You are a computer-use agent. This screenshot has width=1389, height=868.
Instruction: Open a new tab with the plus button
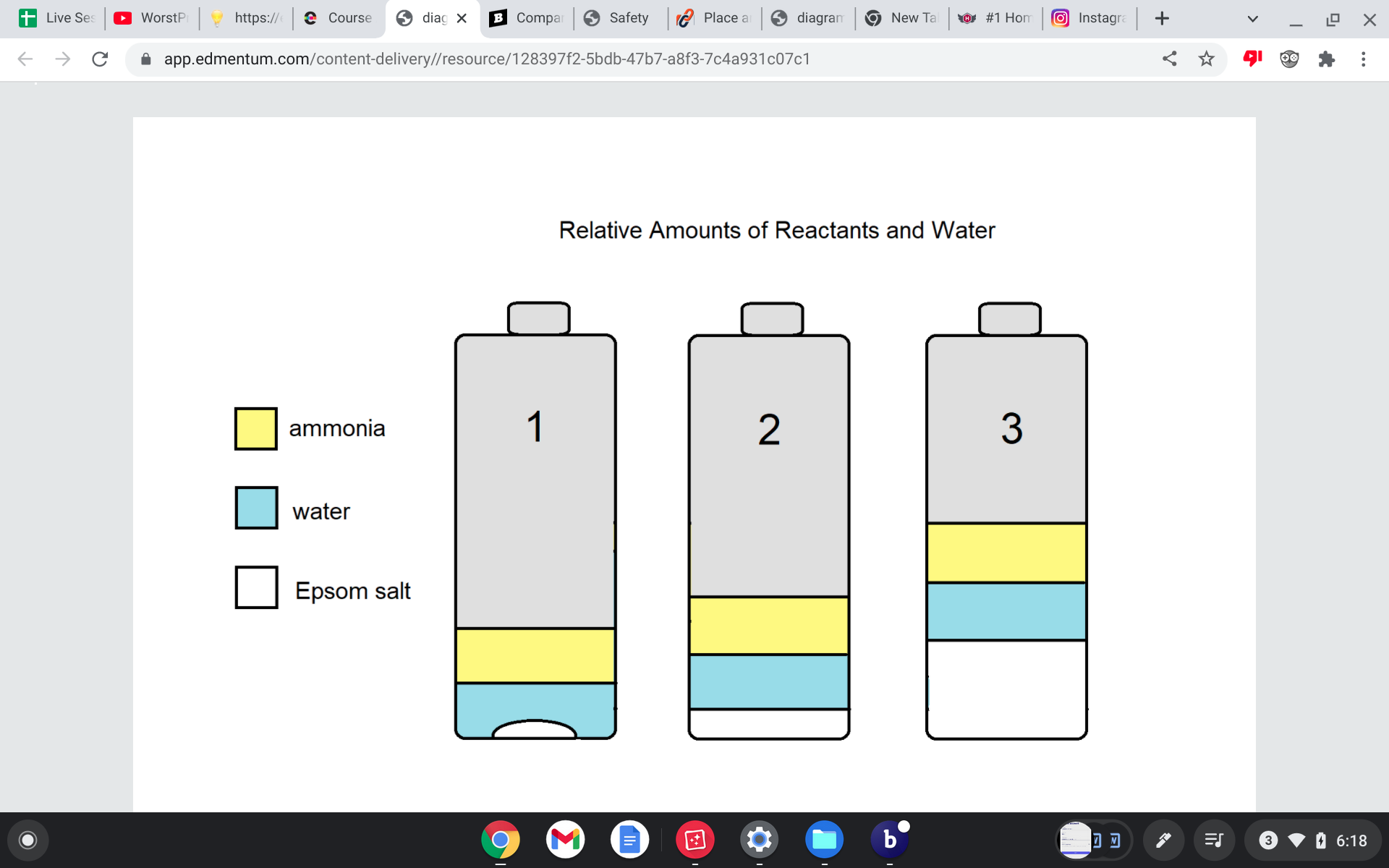(x=1161, y=18)
